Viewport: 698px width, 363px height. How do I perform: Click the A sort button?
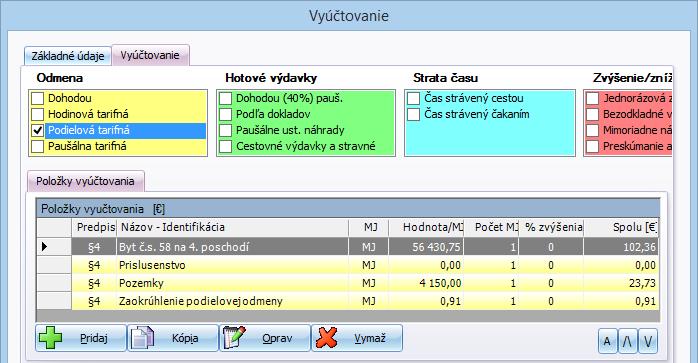(x=607, y=341)
